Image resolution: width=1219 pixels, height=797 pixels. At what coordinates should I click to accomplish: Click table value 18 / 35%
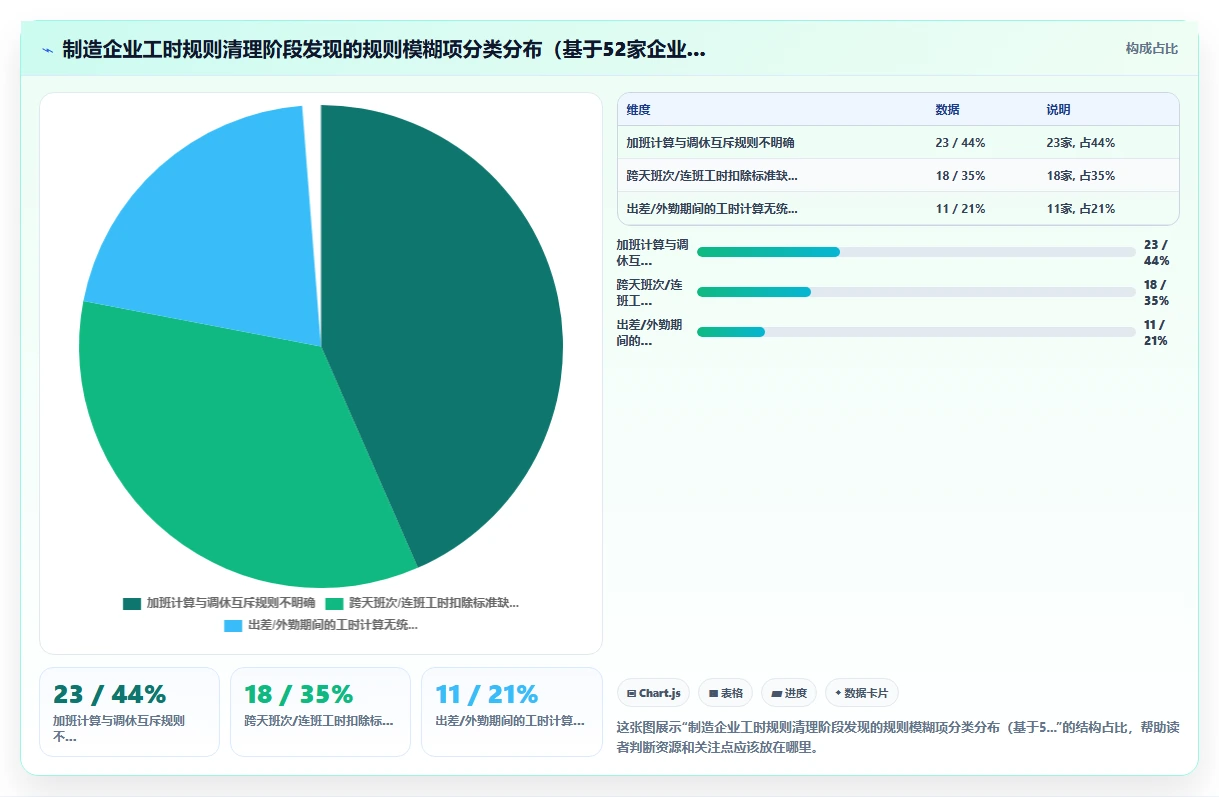point(960,176)
